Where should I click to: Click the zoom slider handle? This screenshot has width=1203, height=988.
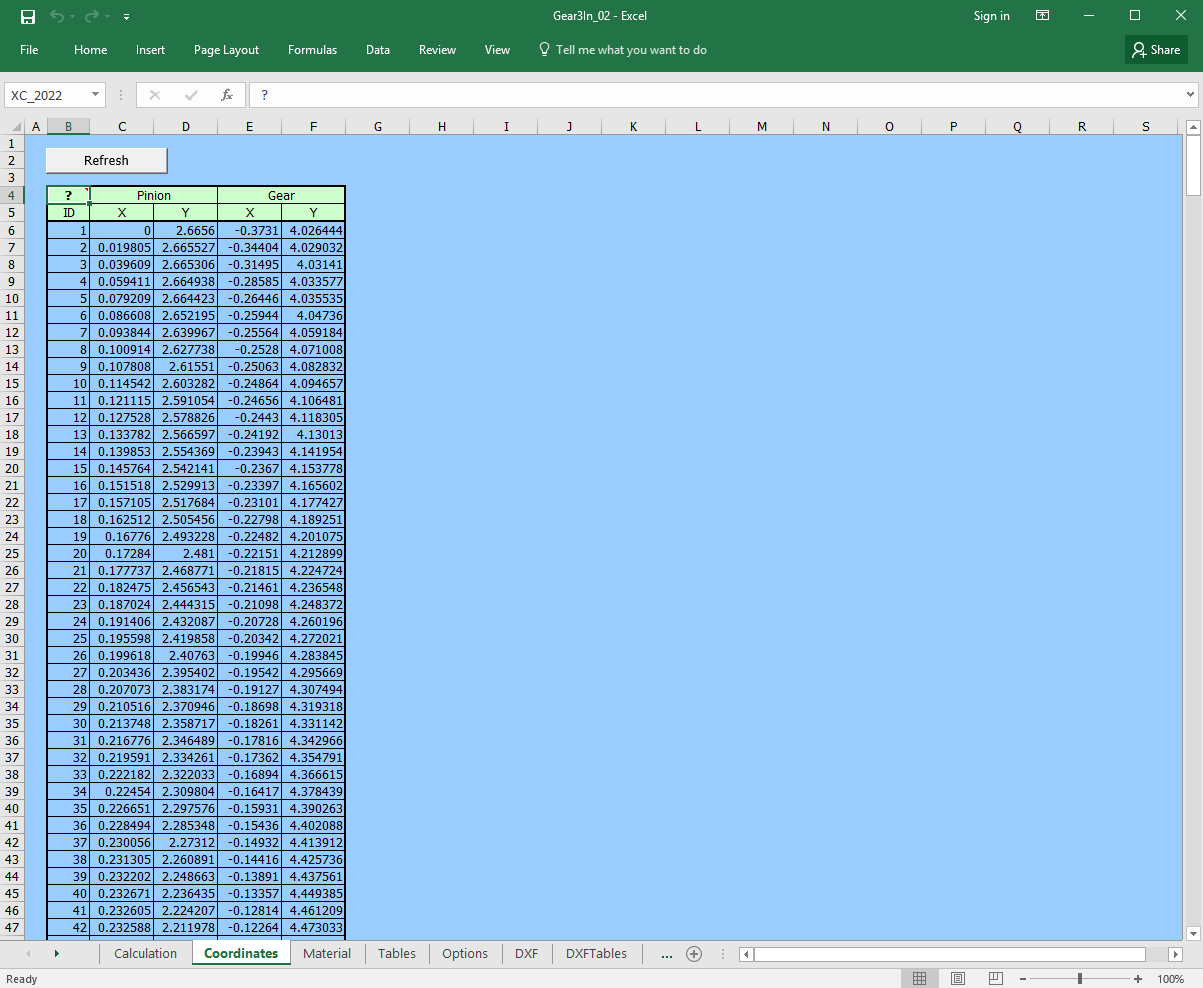coord(1080,978)
